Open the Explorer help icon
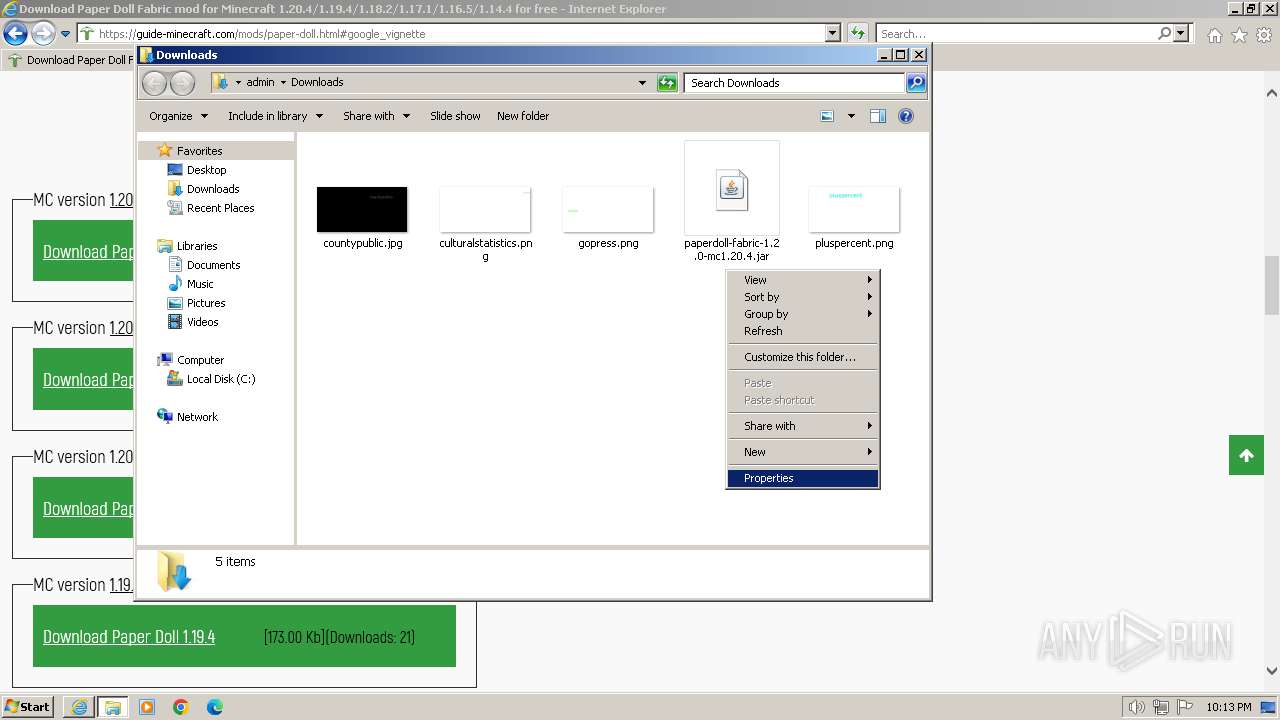The height and width of the screenshot is (720, 1280). (906, 116)
